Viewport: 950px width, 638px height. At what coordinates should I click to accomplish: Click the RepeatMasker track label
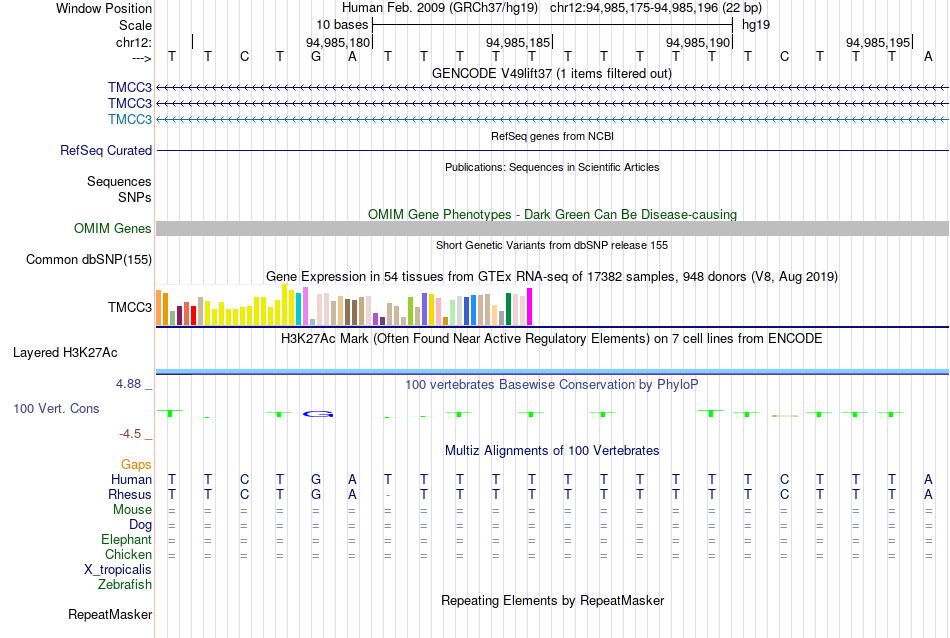[110, 614]
